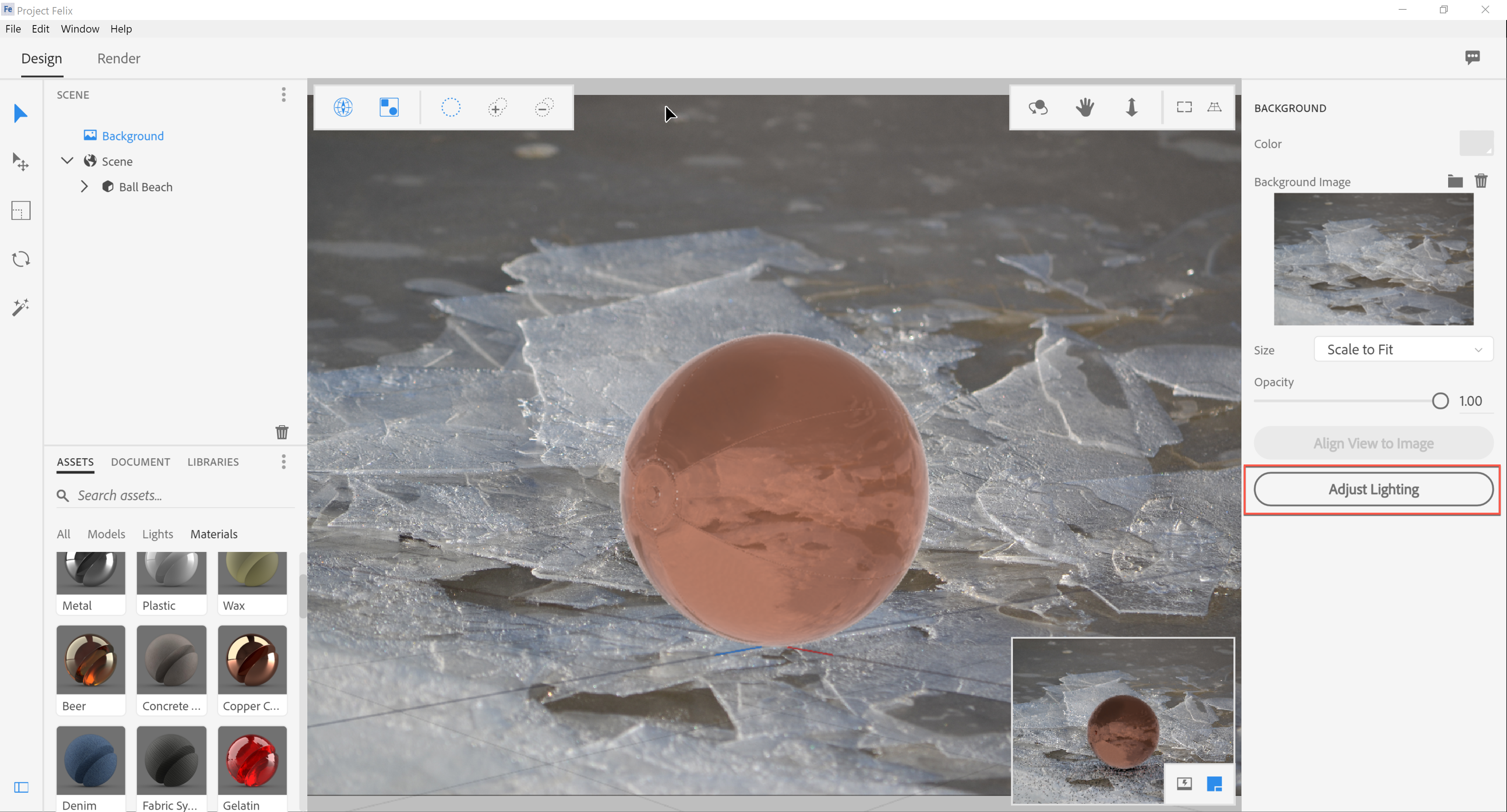Screen dimensions: 1507x812
Task: Switch to the DOCUMENT tab
Action: (140, 462)
